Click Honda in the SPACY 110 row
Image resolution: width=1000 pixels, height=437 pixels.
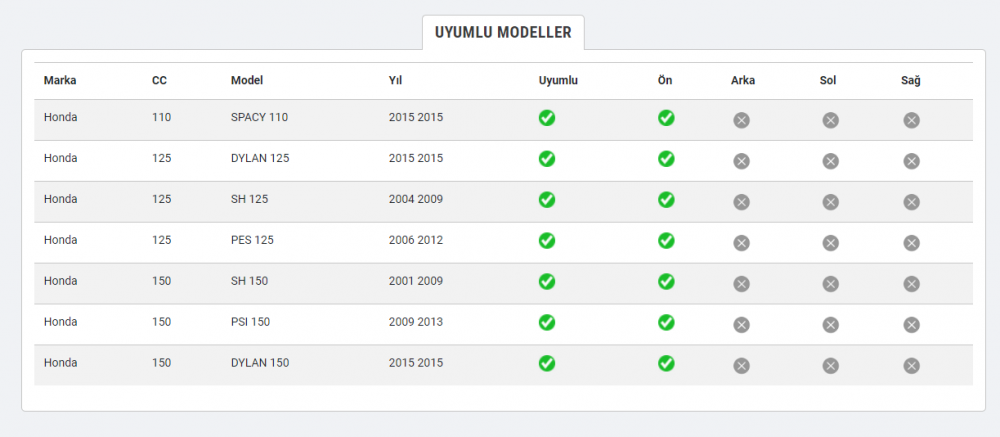tap(61, 117)
